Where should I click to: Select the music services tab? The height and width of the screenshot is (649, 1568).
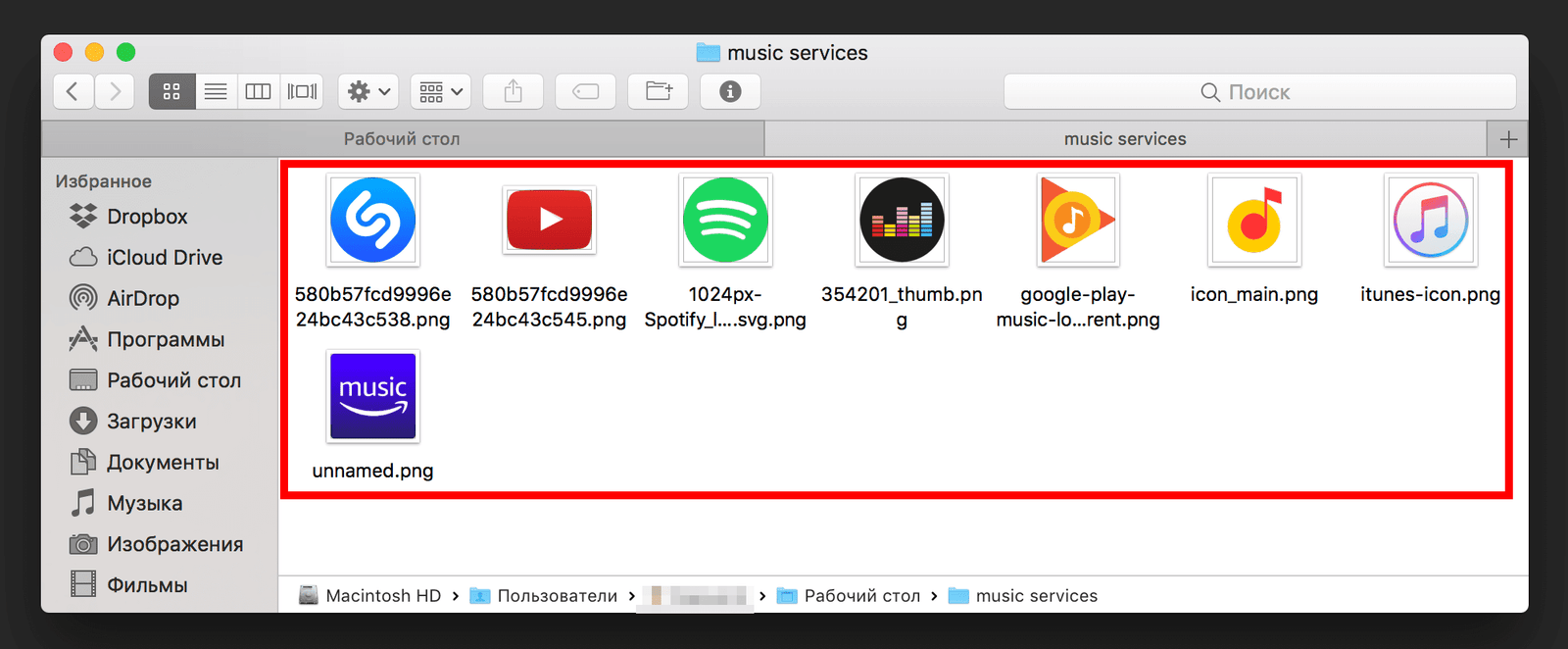tap(1125, 139)
